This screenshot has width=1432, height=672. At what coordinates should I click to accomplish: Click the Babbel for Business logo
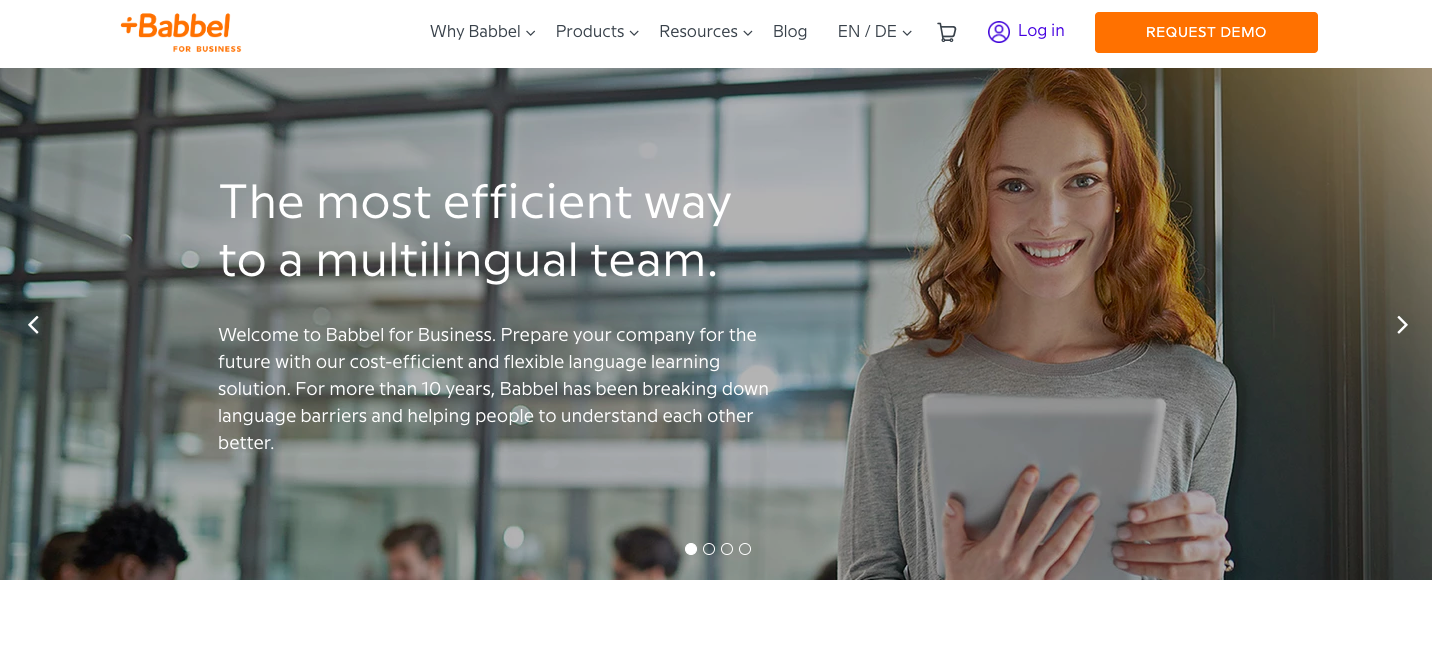click(x=181, y=32)
